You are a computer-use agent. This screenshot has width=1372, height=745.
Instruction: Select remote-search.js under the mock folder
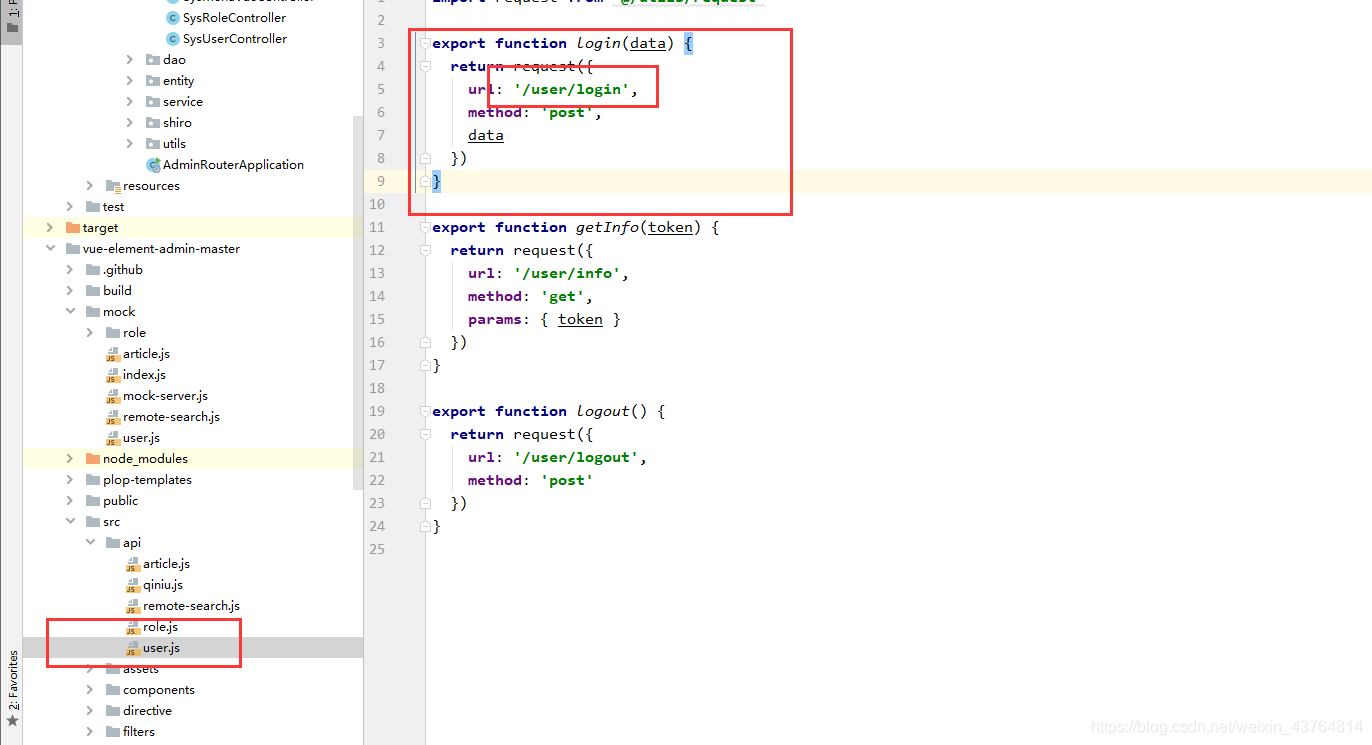point(171,417)
